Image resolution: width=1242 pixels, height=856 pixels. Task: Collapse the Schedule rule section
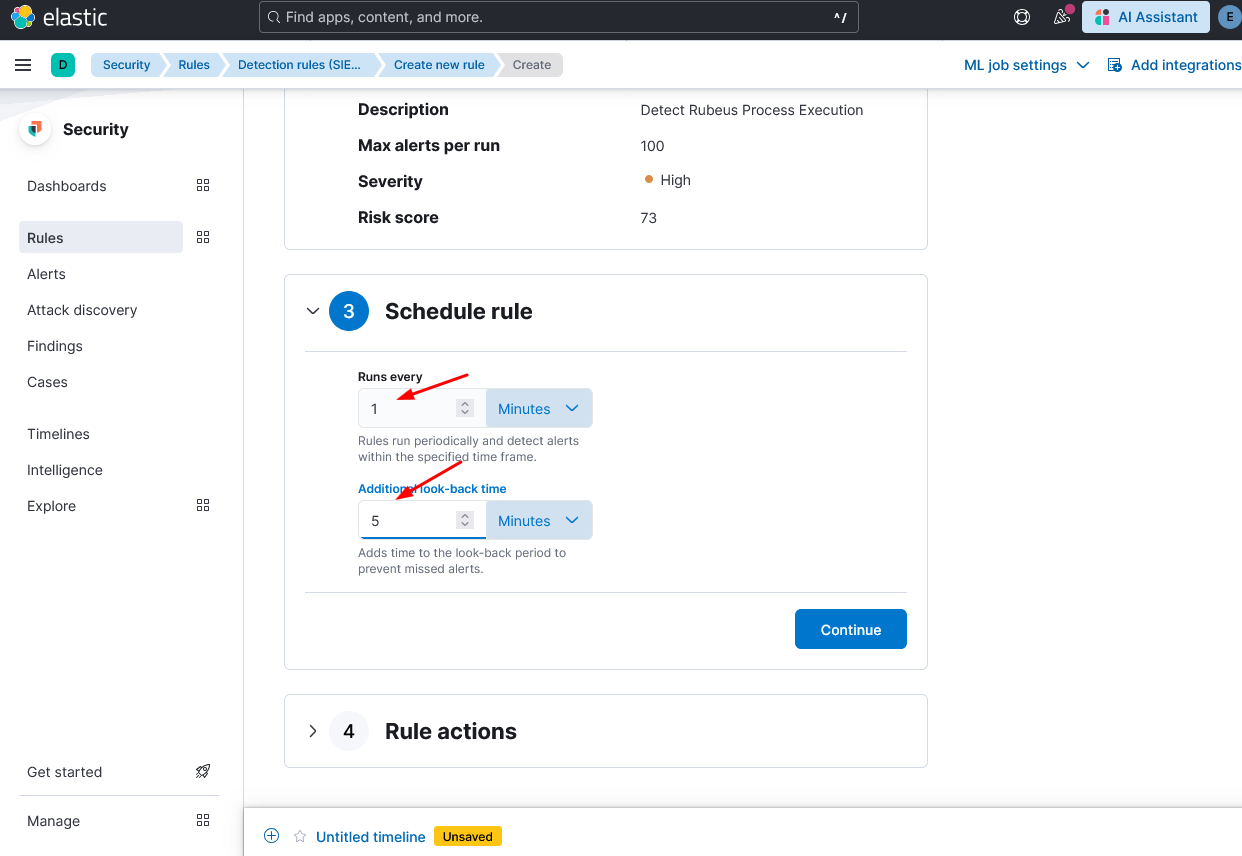click(x=313, y=311)
